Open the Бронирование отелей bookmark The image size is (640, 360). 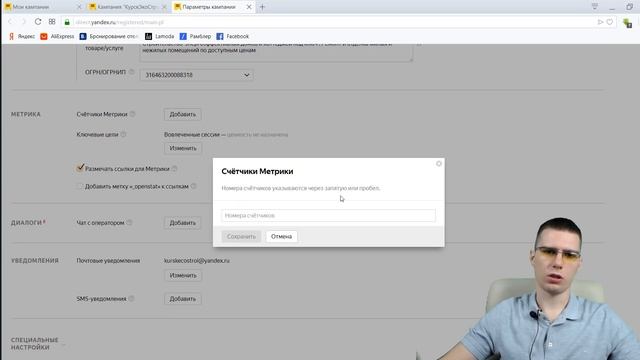pos(109,36)
